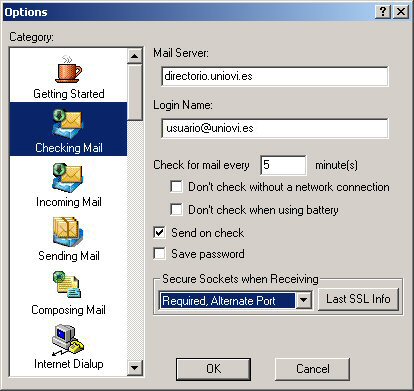
Task: Click the Last SSL Info button
Action: point(358,299)
